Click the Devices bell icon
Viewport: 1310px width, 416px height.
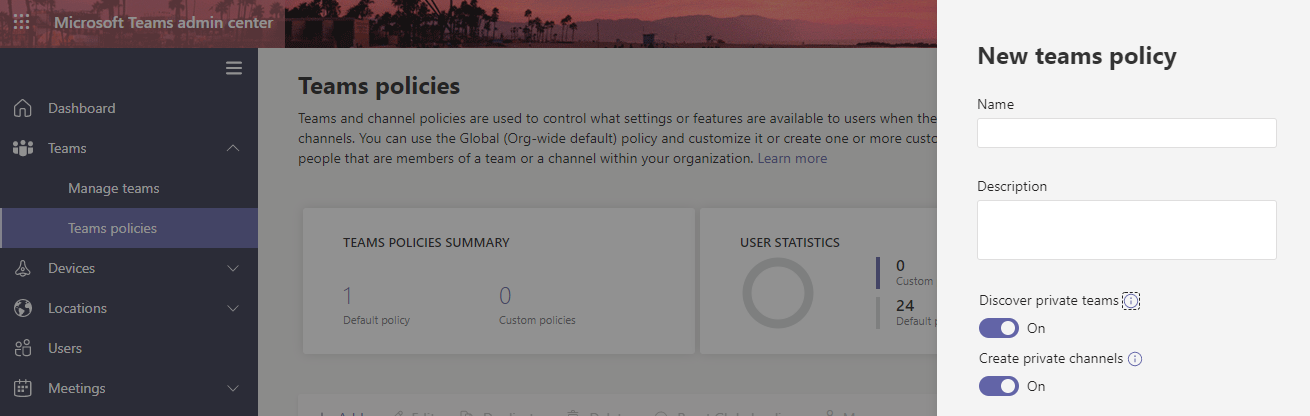point(22,268)
